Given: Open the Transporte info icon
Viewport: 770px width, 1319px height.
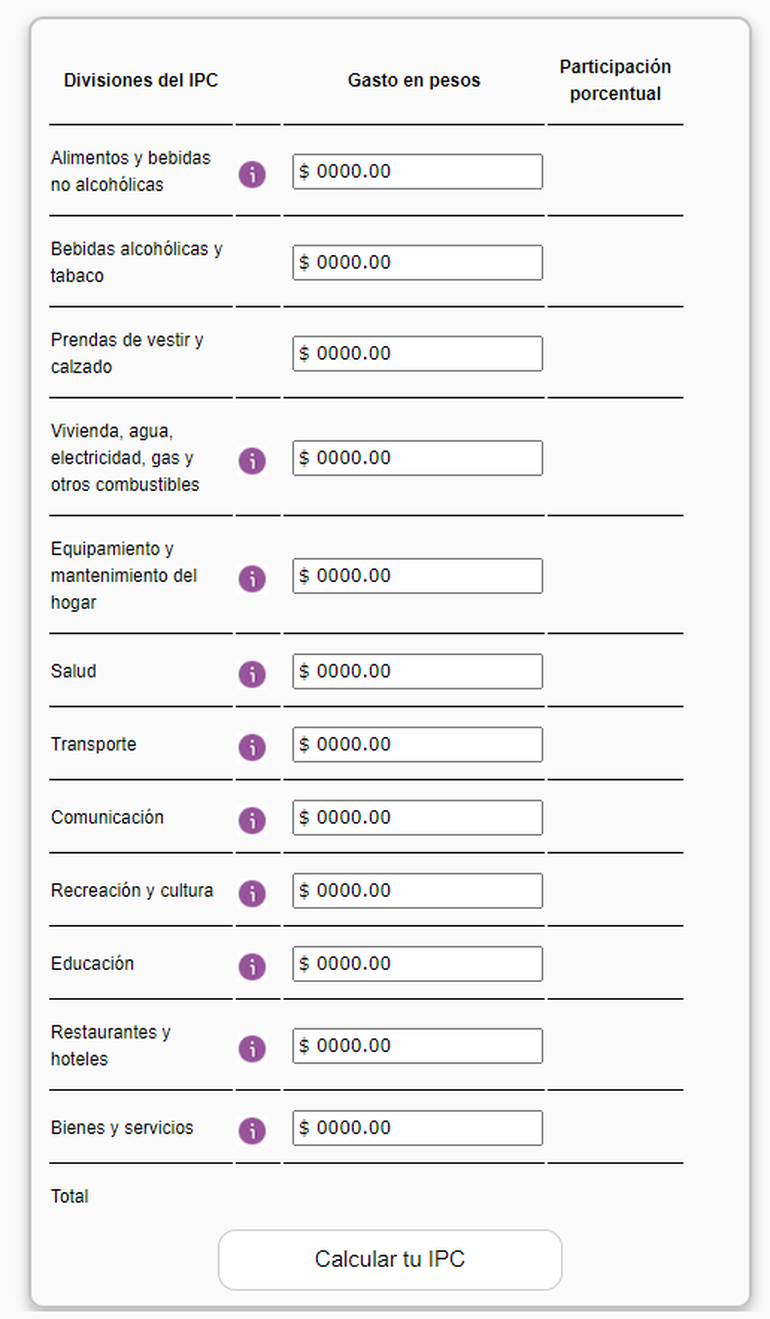Looking at the screenshot, I should point(252,747).
